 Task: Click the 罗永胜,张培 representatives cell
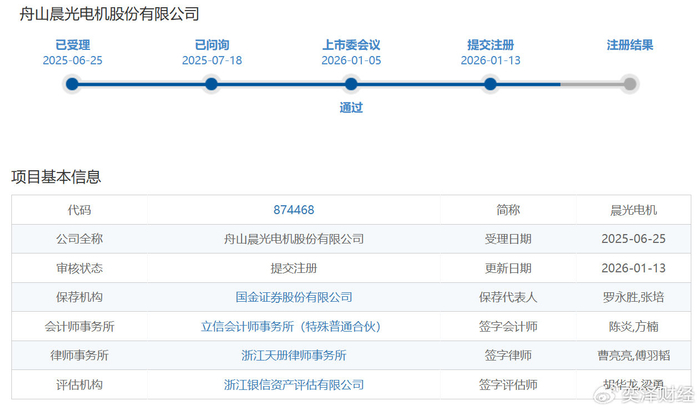pyautogui.click(x=633, y=297)
